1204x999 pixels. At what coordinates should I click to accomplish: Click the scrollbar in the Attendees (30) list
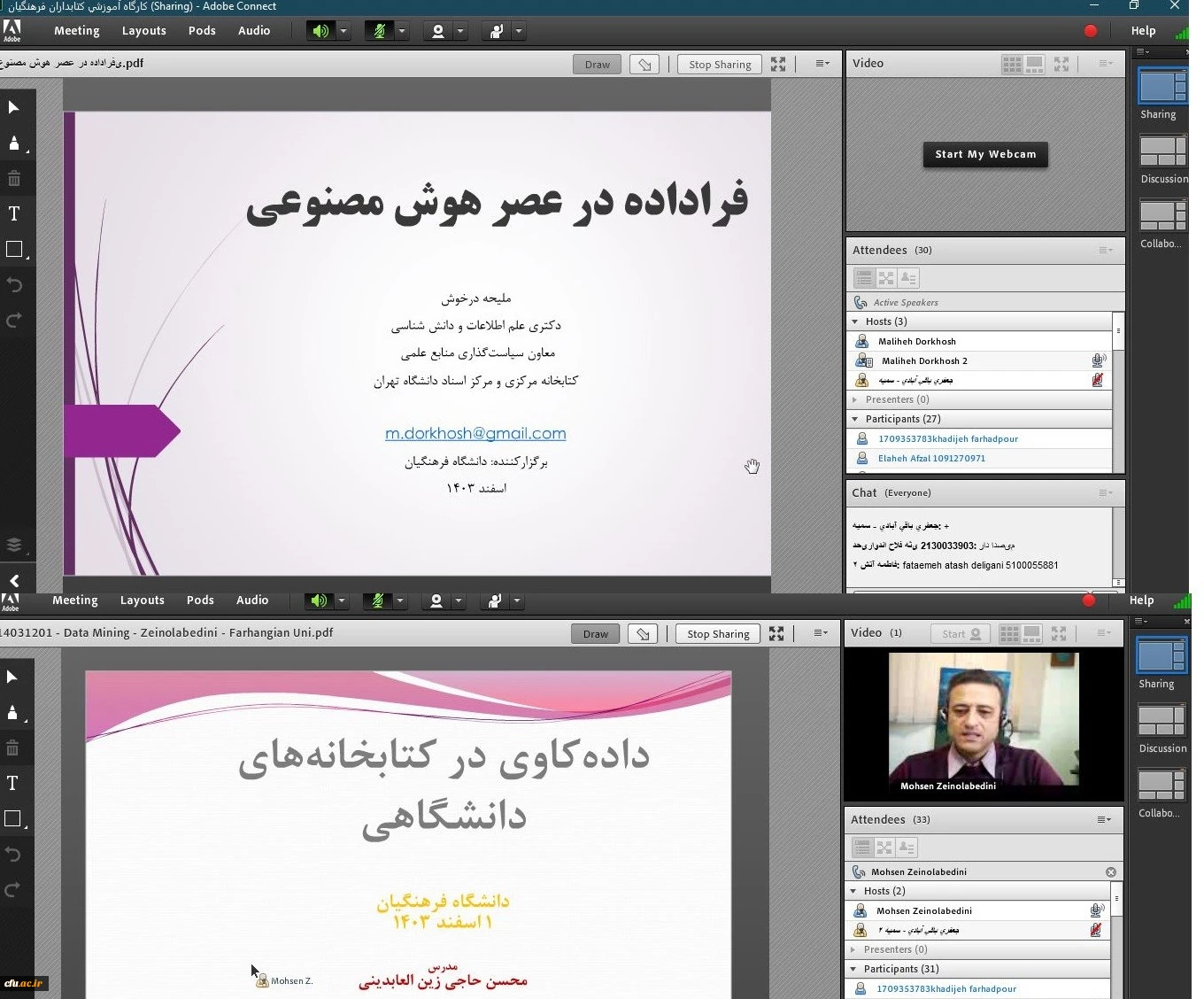click(x=1118, y=390)
